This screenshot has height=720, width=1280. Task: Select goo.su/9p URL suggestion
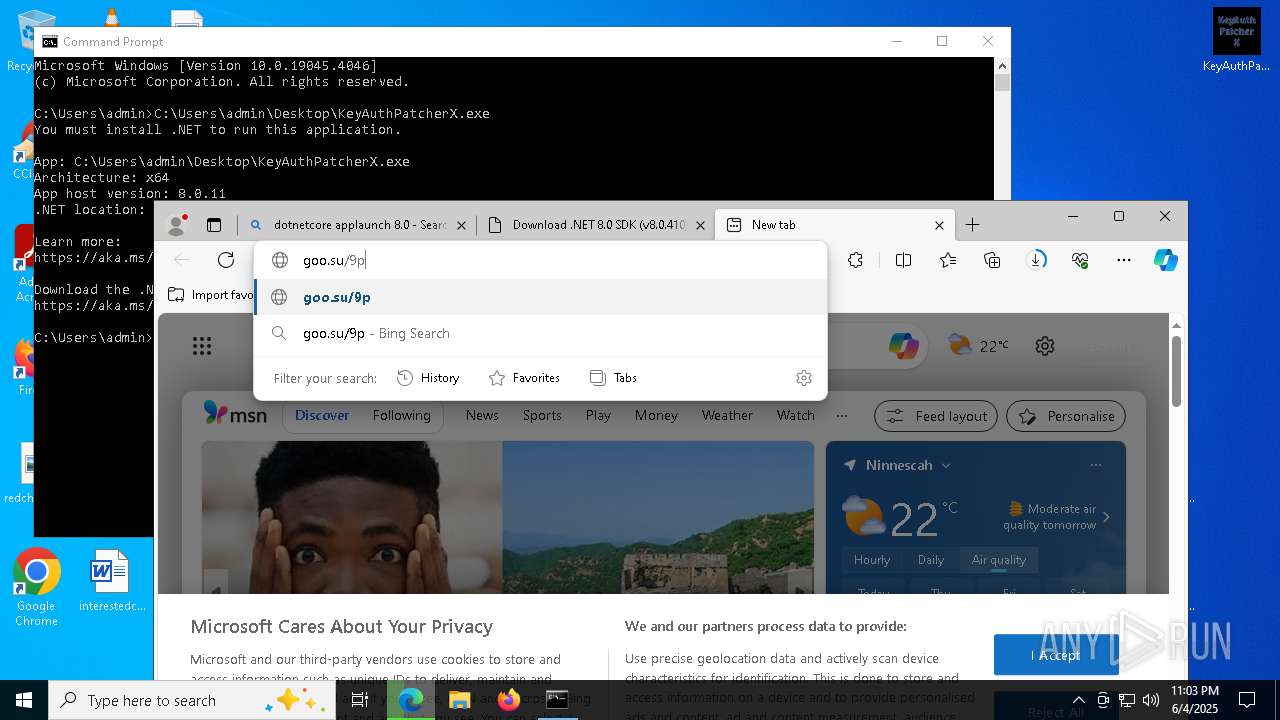pyautogui.click(x=541, y=297)
